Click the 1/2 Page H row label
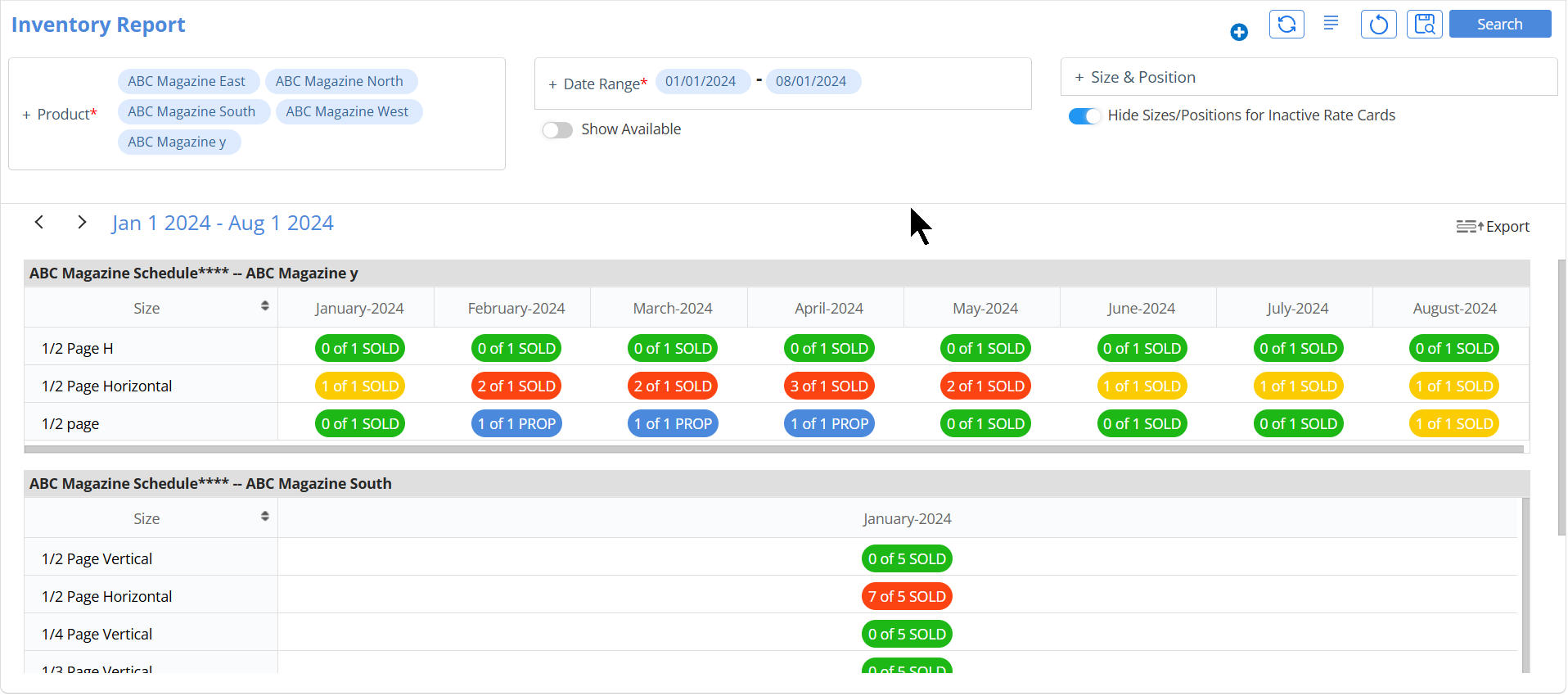Image resolution: width=1568 pixels, height=696 pixels. click(78, 348)
